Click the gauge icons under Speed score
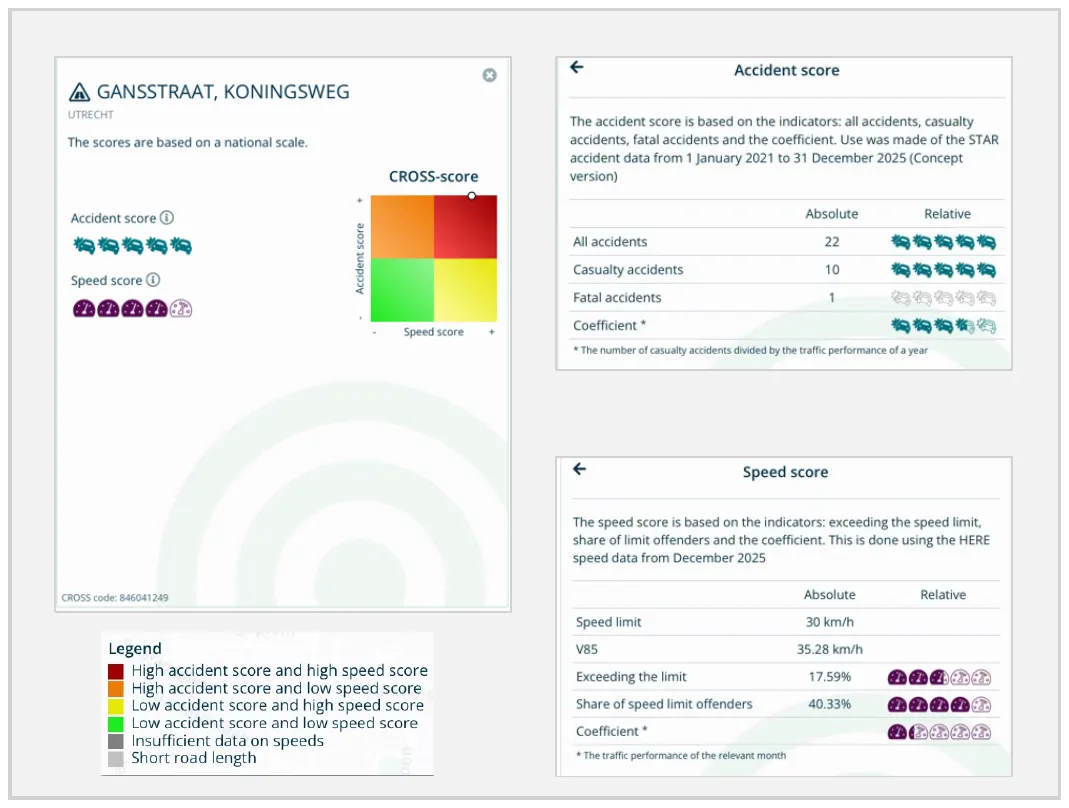 (132, 309)
